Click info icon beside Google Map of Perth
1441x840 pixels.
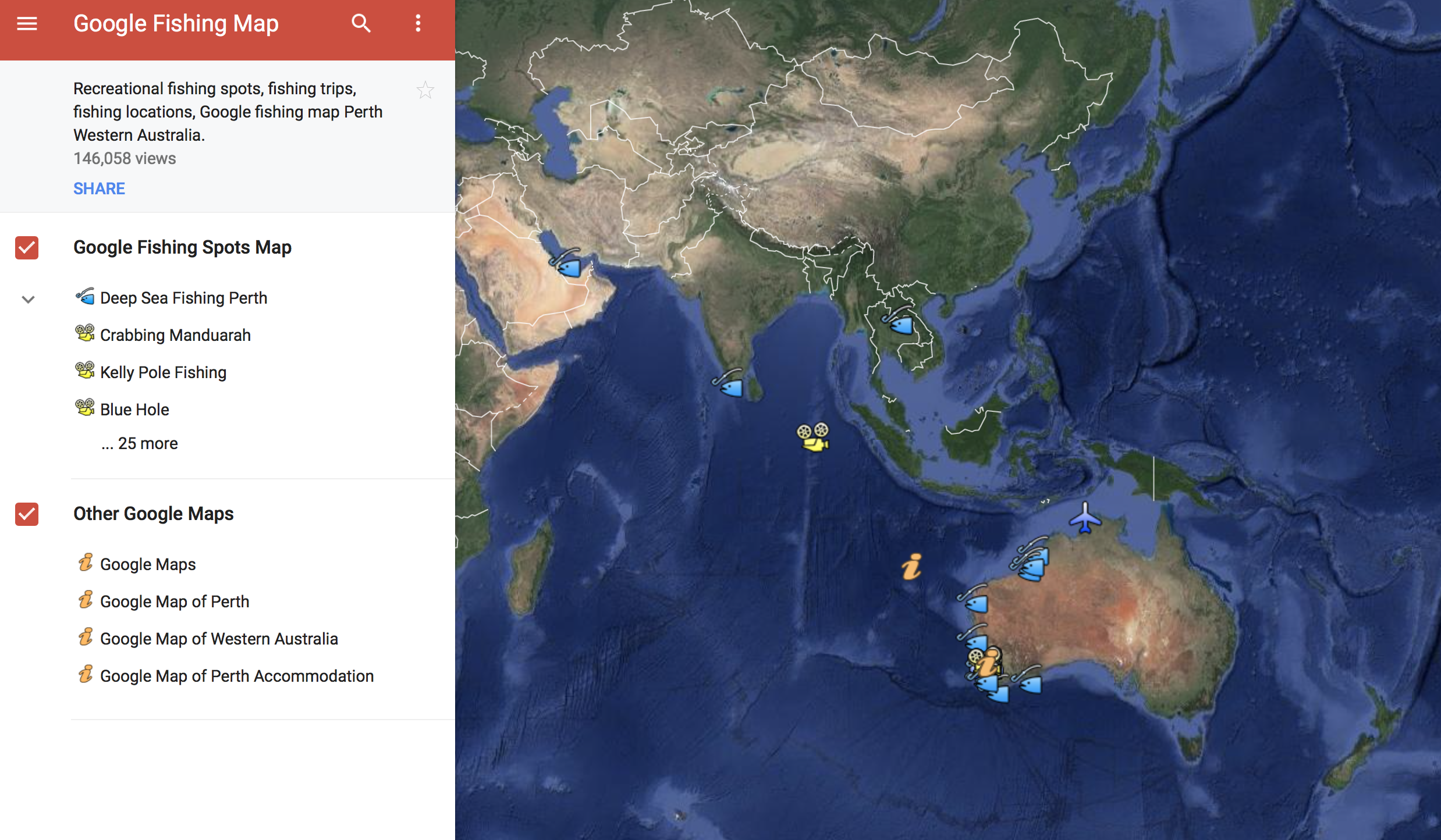[x=86, y=599]
